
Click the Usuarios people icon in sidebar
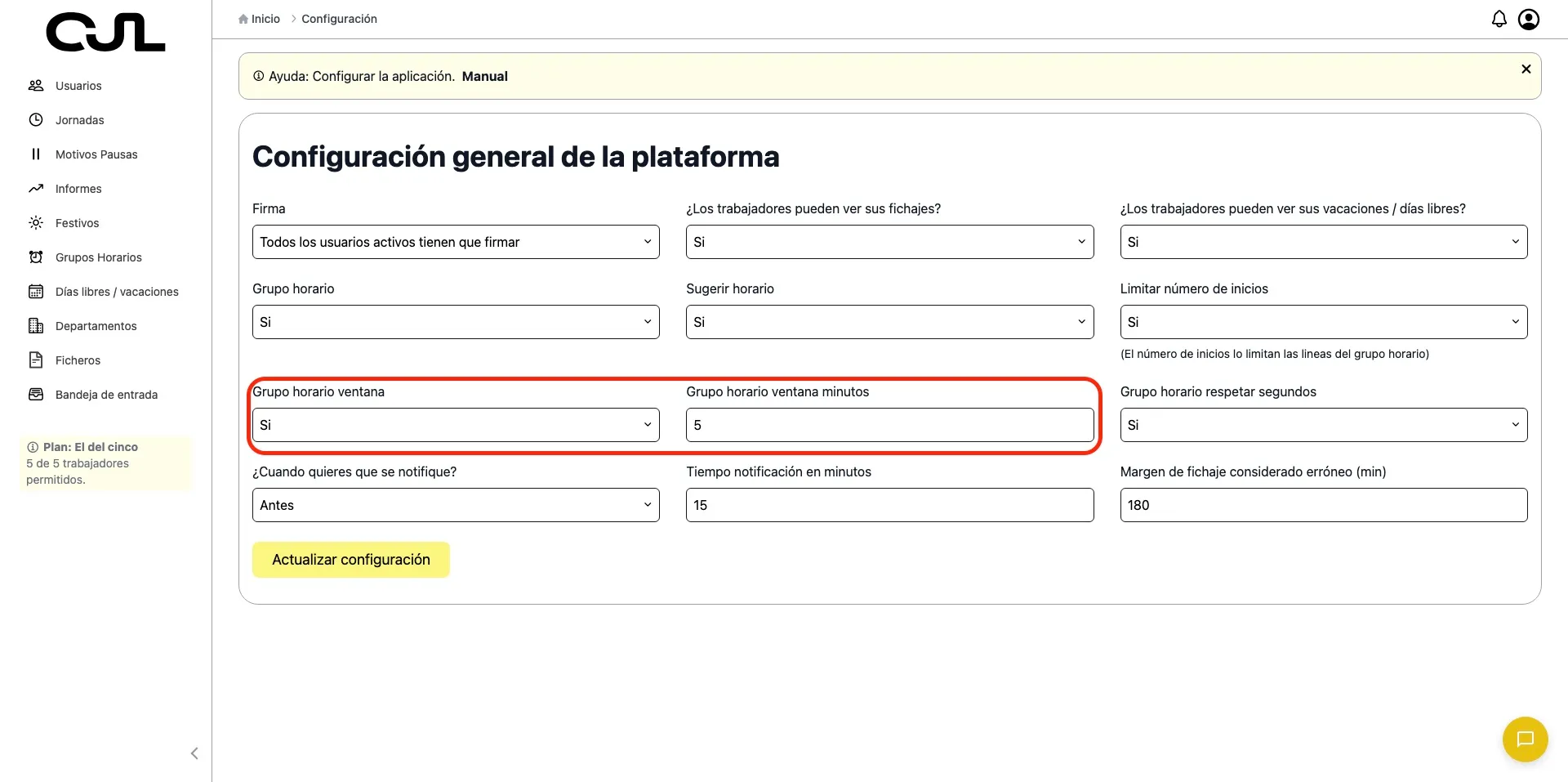click(x=36, y=85)
